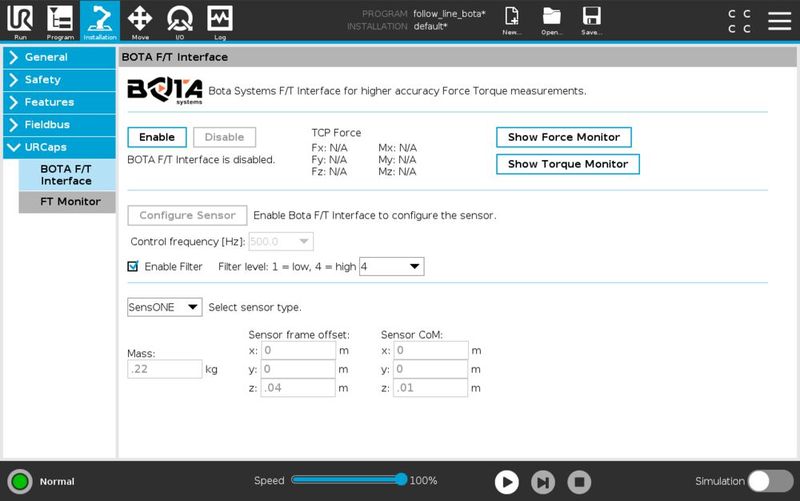Viewport: 800px width, 501px height.
Task: Toggle the Enable Filter checkbox
Action: 133,266
